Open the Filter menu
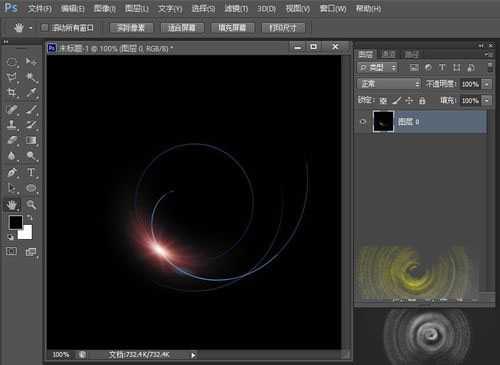 236,9
